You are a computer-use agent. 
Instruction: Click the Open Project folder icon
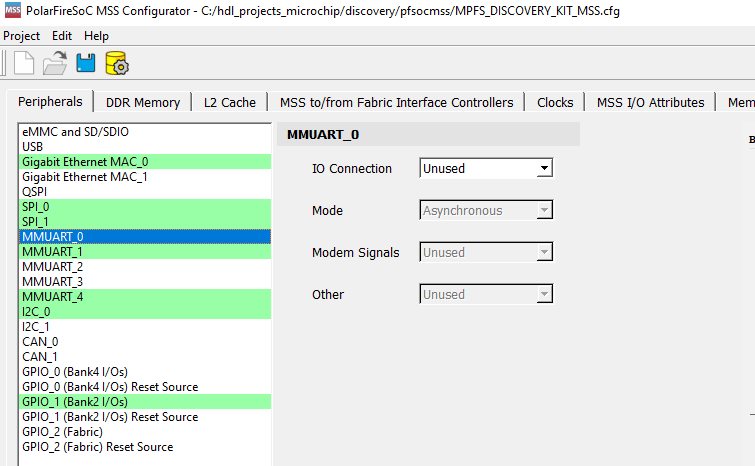pyautogui.click(x=54, y=64)
